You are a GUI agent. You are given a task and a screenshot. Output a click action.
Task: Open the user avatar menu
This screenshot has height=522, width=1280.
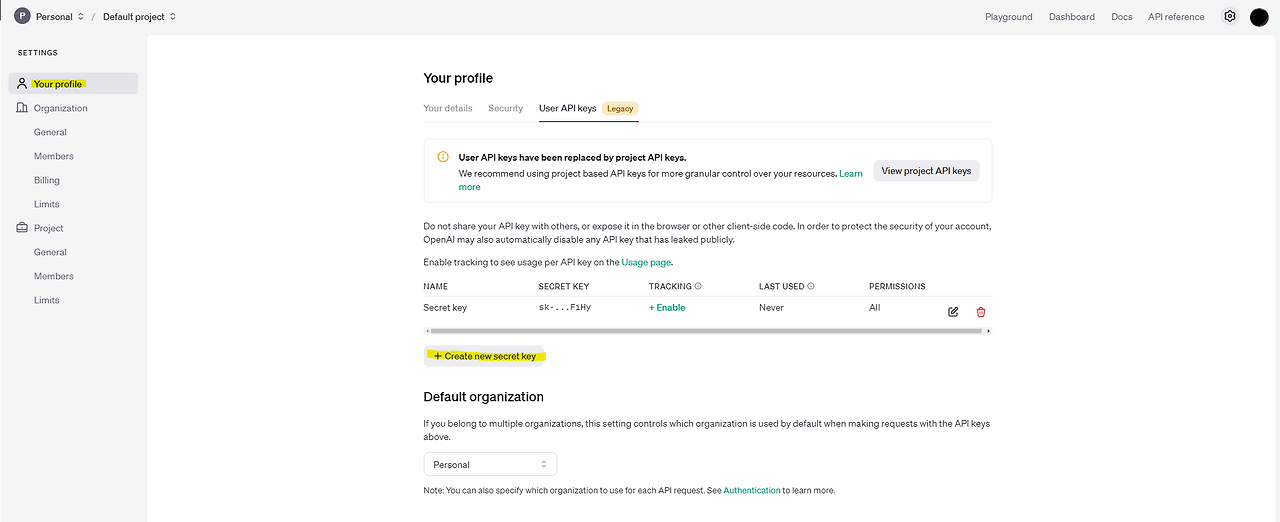click(1259, 17)
